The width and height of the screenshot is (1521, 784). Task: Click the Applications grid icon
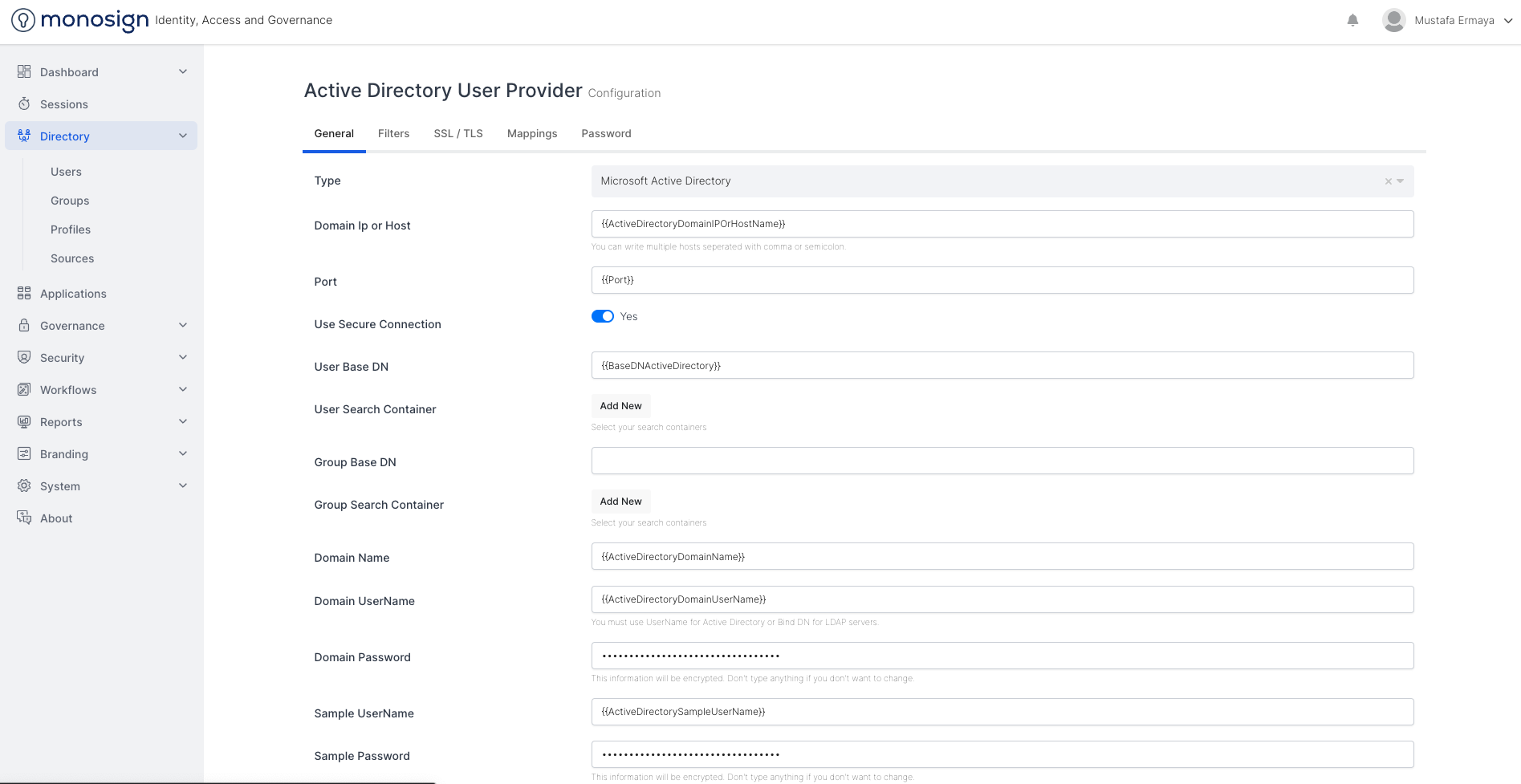[24, 294]
